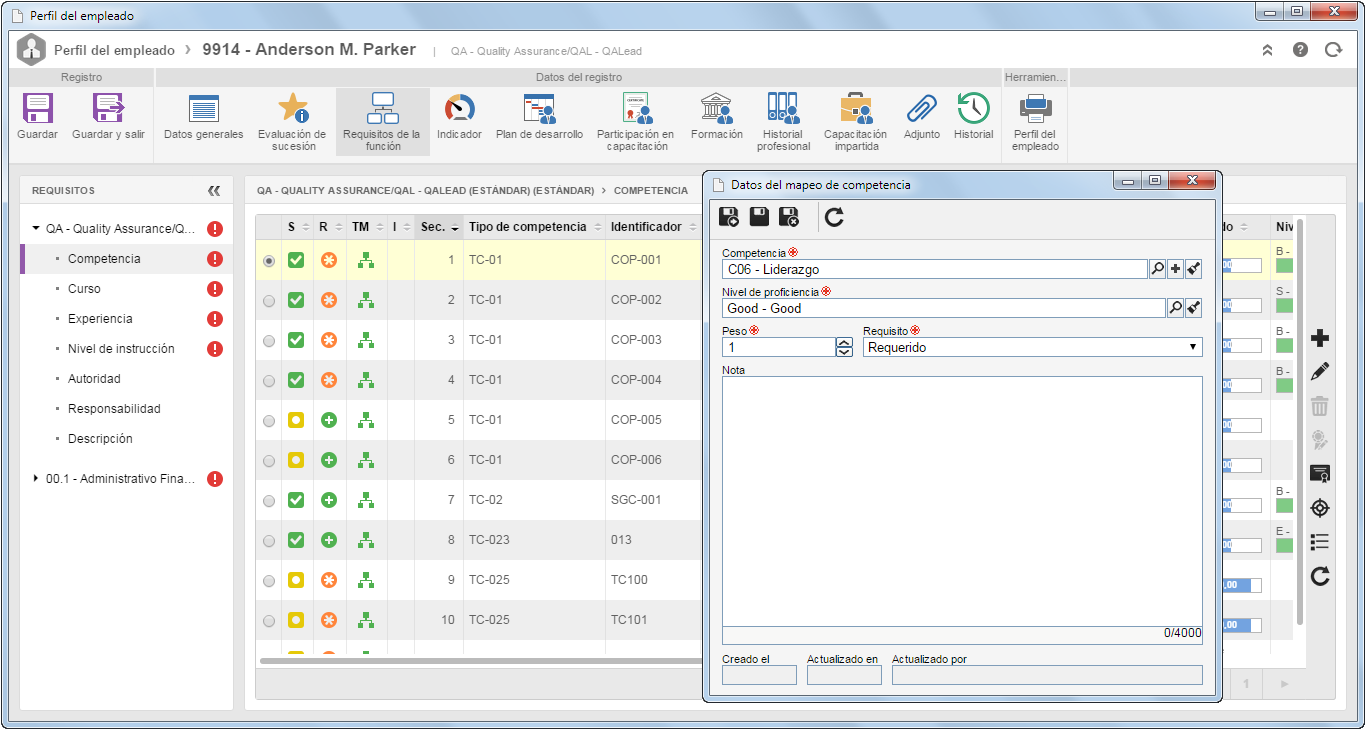Open Requisito dropdown showing Requerido
This screenshot has width=1366, height=730.
pyautogui.click(x=1033, y=347)
